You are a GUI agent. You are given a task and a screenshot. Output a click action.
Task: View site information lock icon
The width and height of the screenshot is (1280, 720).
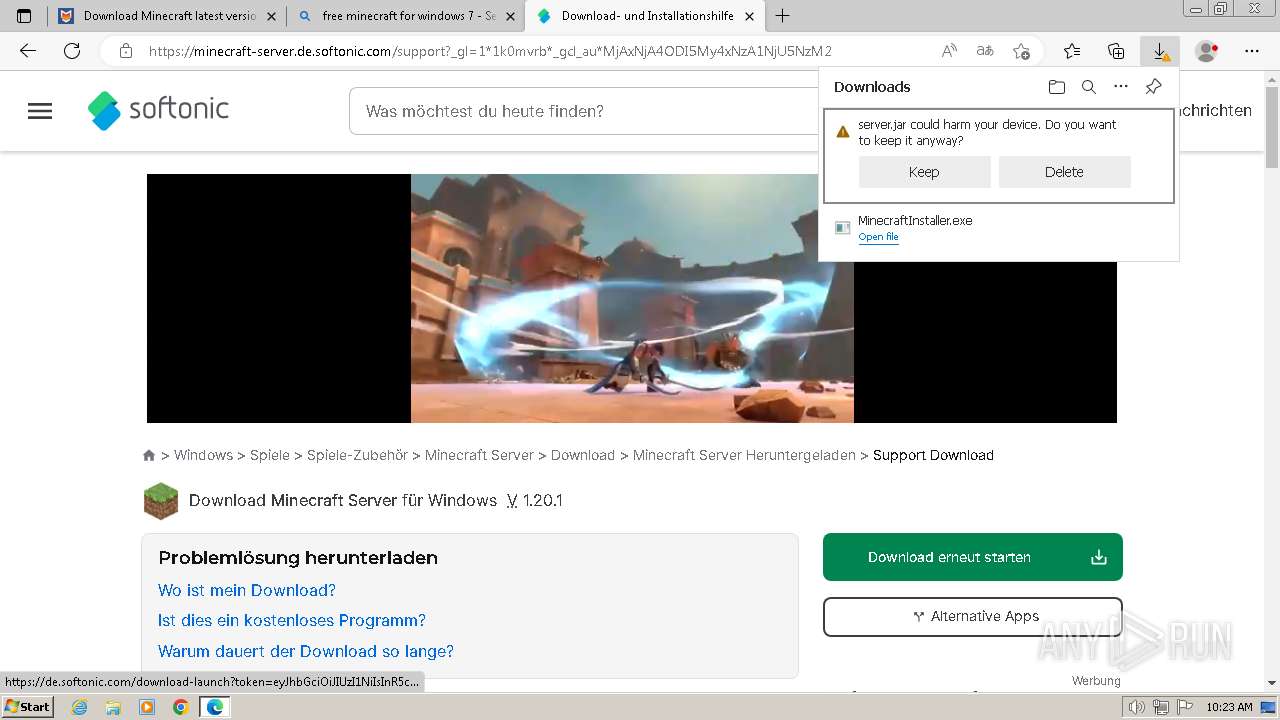click(126, 51)
